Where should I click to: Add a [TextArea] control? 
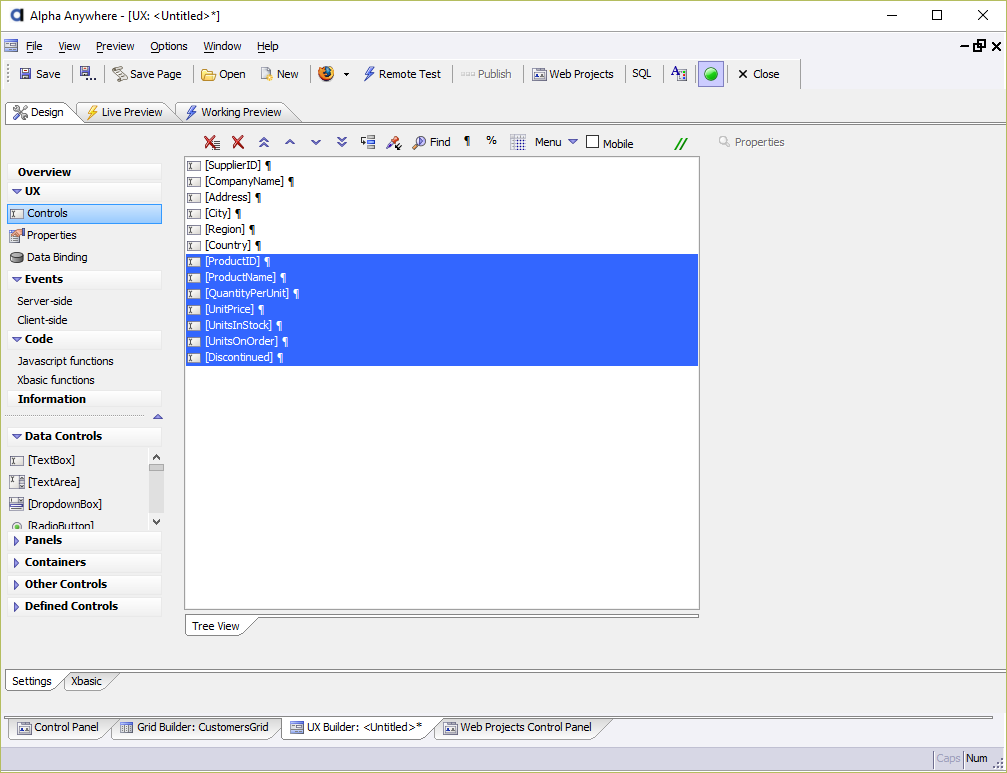(x=45, y=482)
